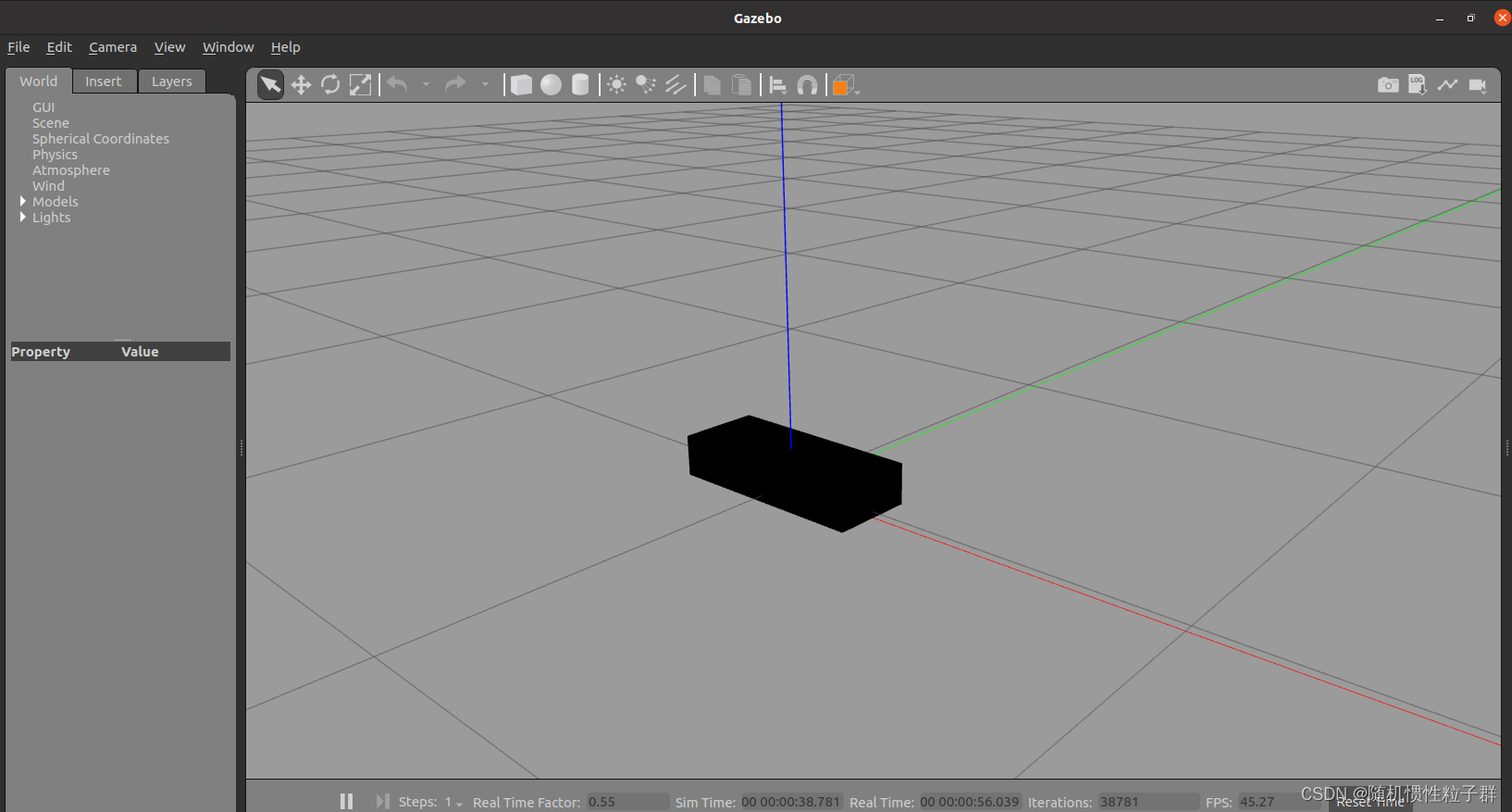Click the align tool icon
This screenshot has width=1512, height=812.
[778, 85]
